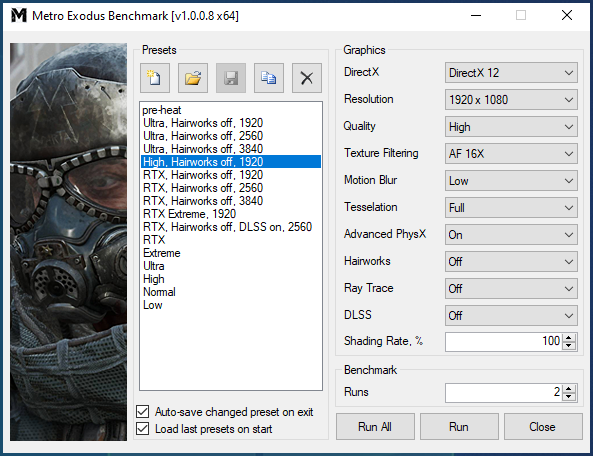Increase Shading Rate with up arrow

(569, 338)
